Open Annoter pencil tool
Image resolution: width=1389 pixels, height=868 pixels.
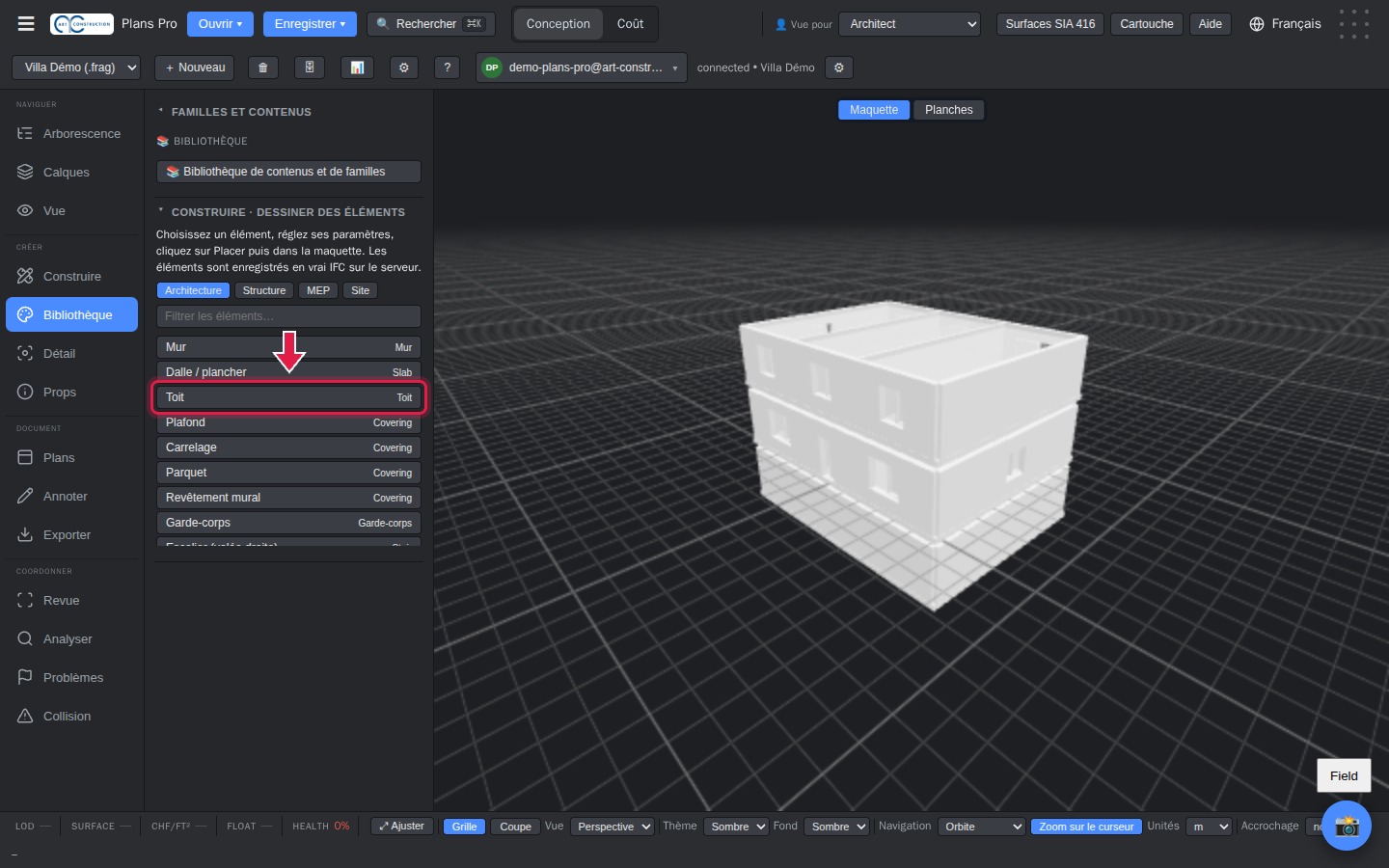(x=72, y=497)
